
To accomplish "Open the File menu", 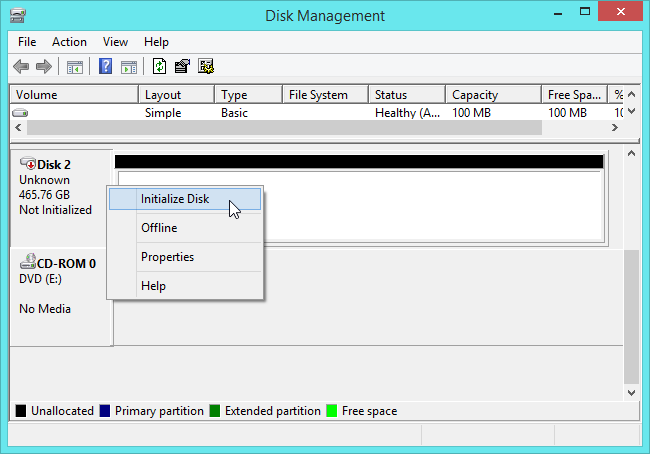I will (x=27, y=42).
